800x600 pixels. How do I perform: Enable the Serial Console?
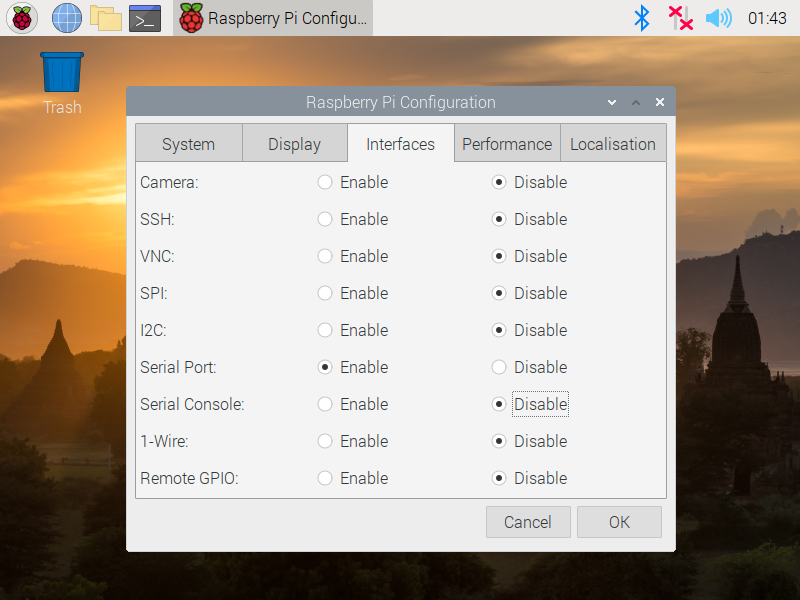(x=353, y=404)
